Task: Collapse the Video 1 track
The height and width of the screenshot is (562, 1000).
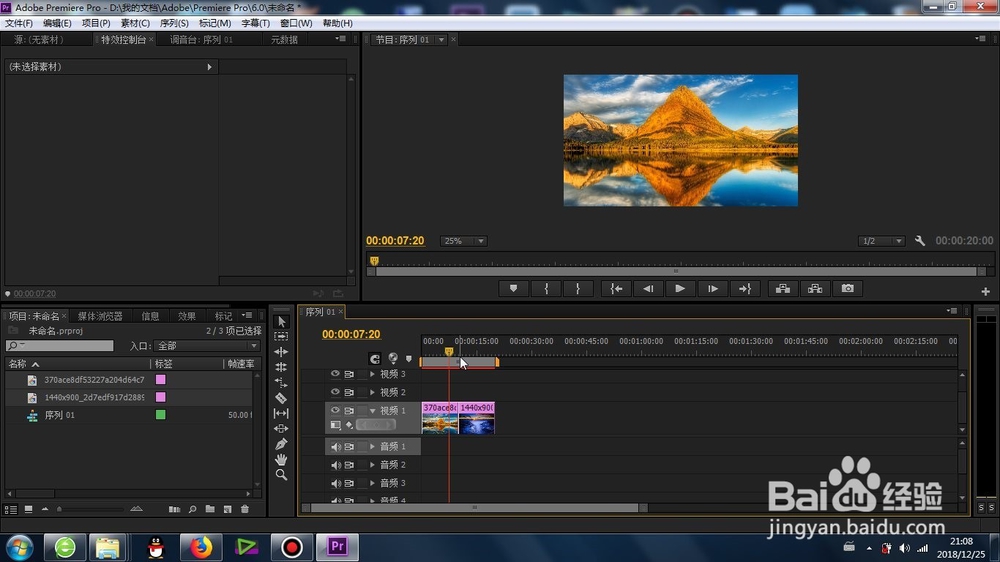Action: click(372, 410)
